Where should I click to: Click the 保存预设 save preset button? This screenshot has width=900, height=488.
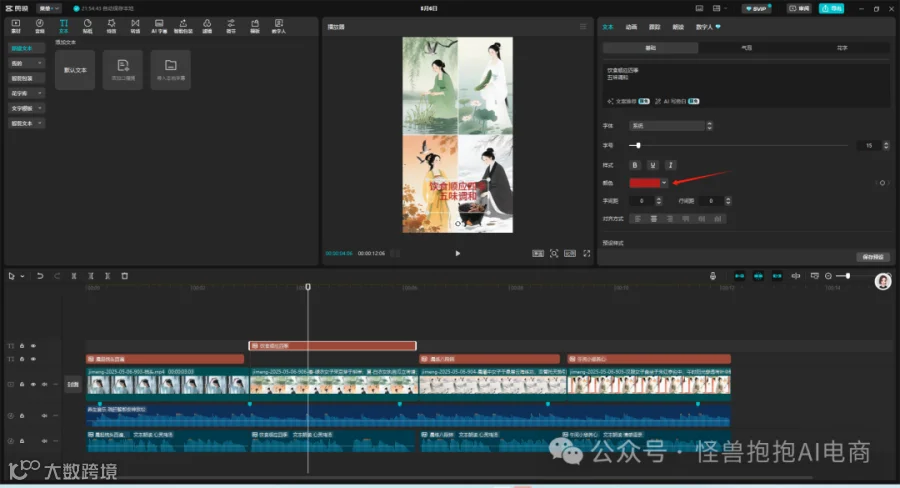[872, 257]
